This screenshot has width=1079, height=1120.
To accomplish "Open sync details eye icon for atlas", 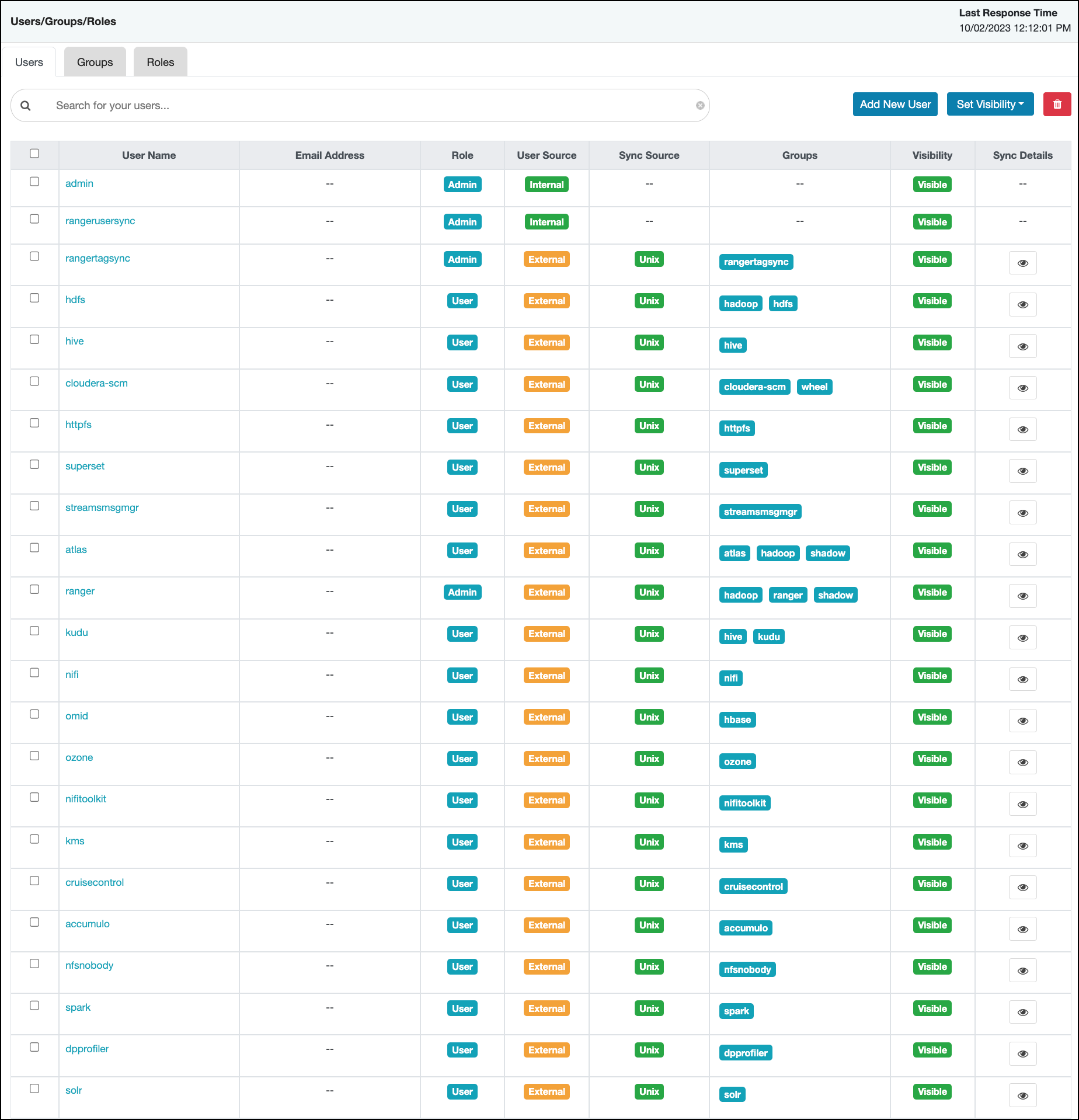I will click(1022, 555).
